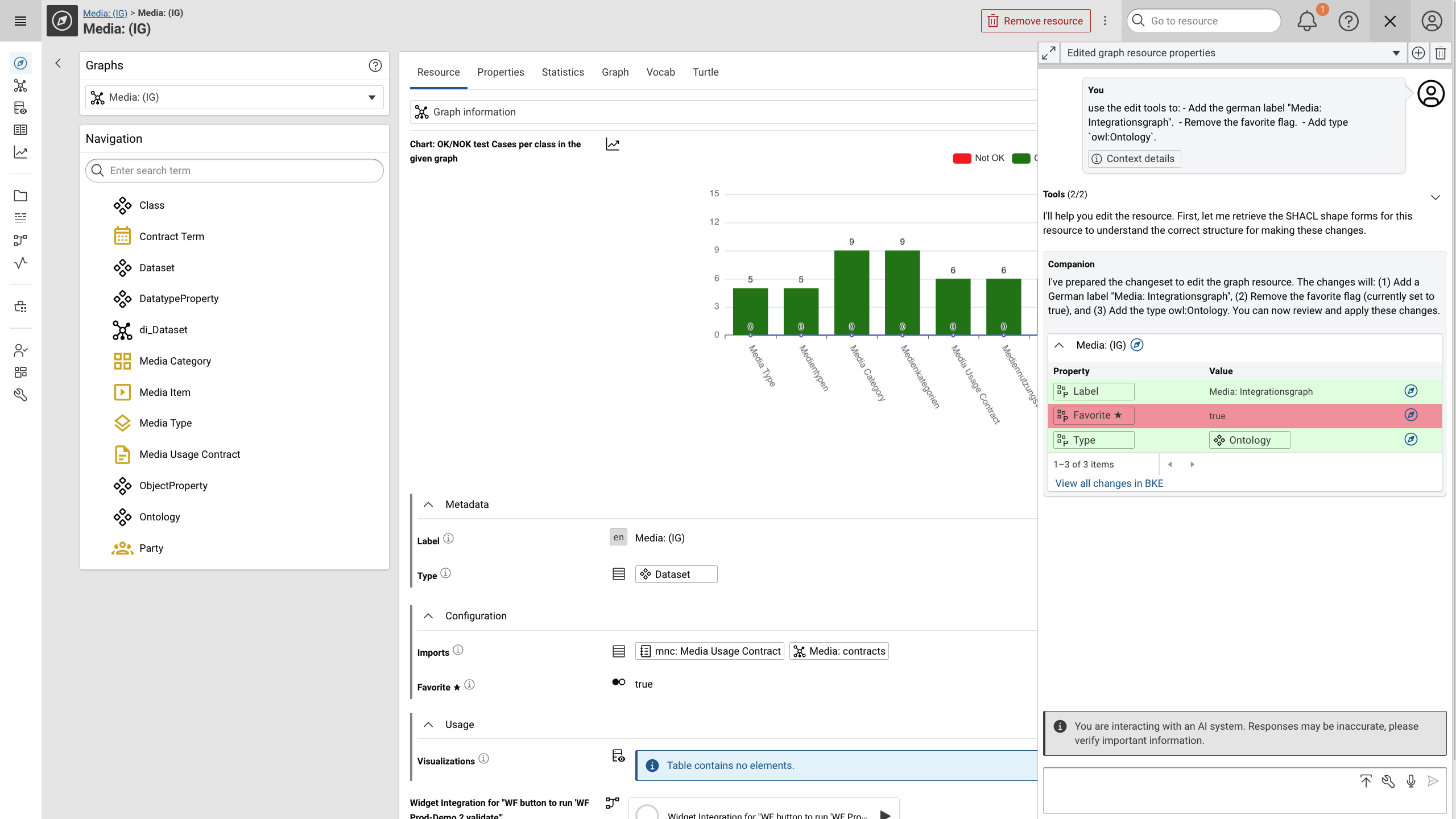Open the Media: (IG) graph selector dropdown
1456x819 pixels.
[234, 97]
